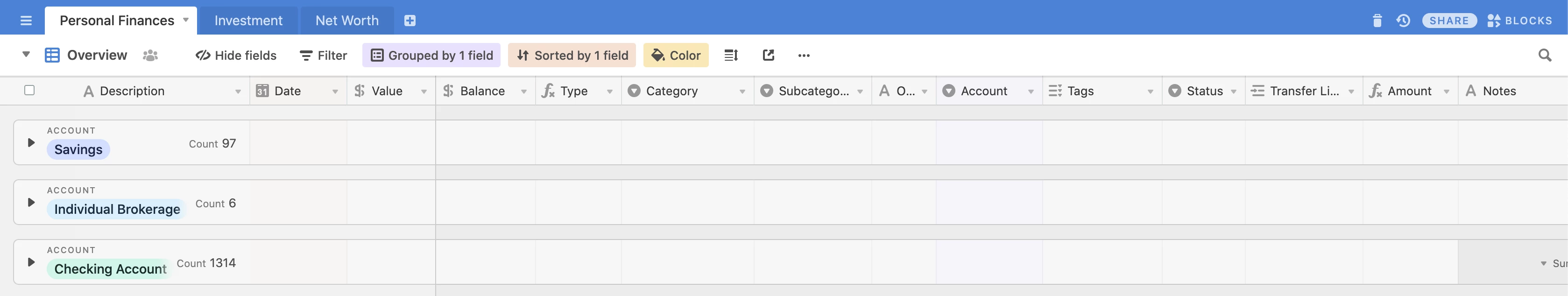Click the Status single-select field icon
The height and width of the screenshot is (296, 1568).
[x=1175, y=91]
